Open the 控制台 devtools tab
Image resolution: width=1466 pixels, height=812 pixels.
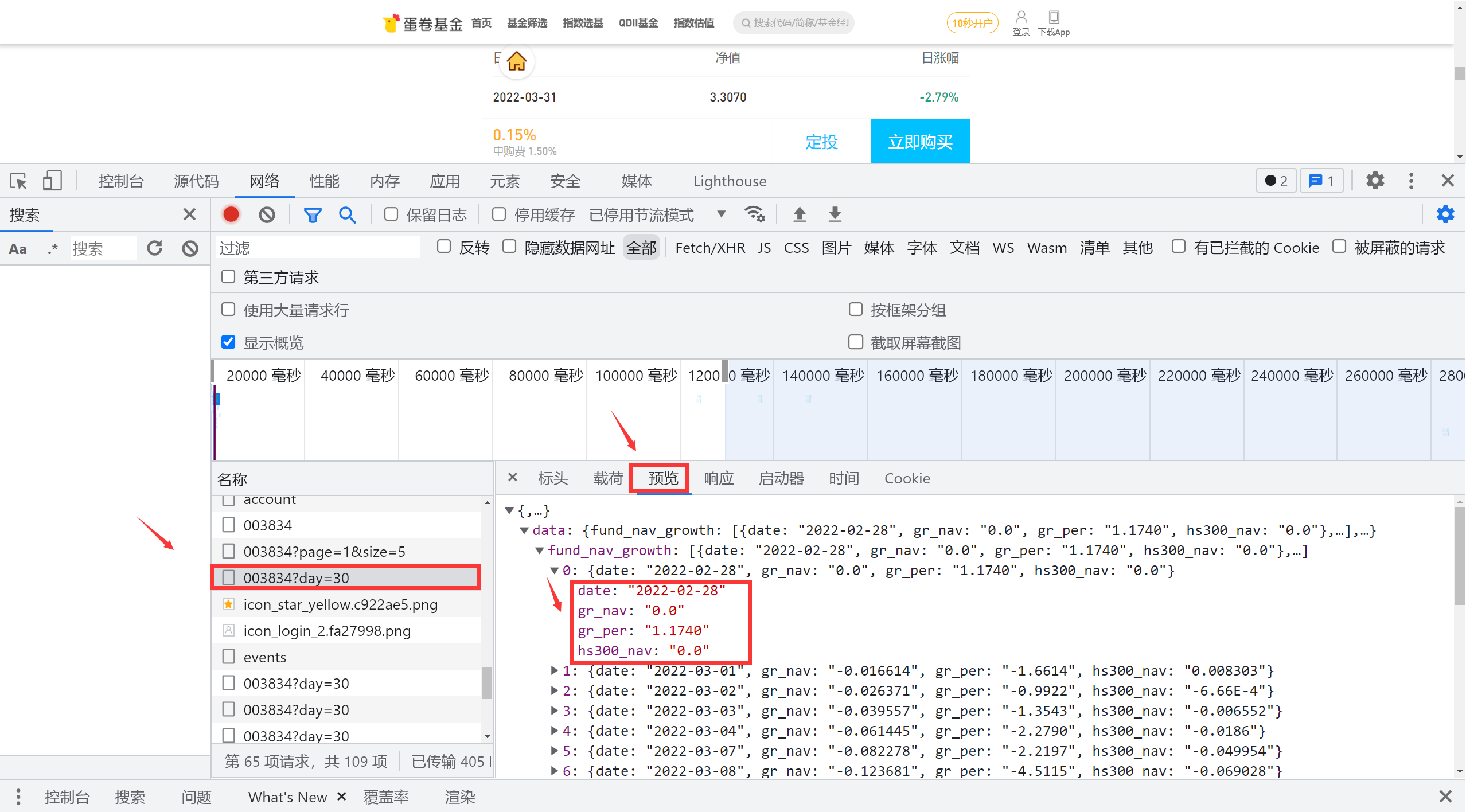120,181
